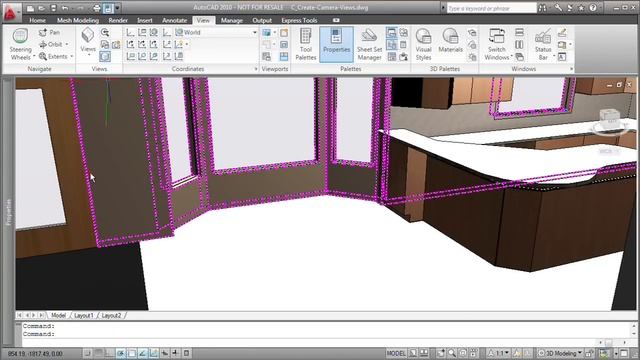Image resolution: width=640 pixels, height=360 pixels.
Task: Click the Zoom Extents tool
Action: (53, 56)
